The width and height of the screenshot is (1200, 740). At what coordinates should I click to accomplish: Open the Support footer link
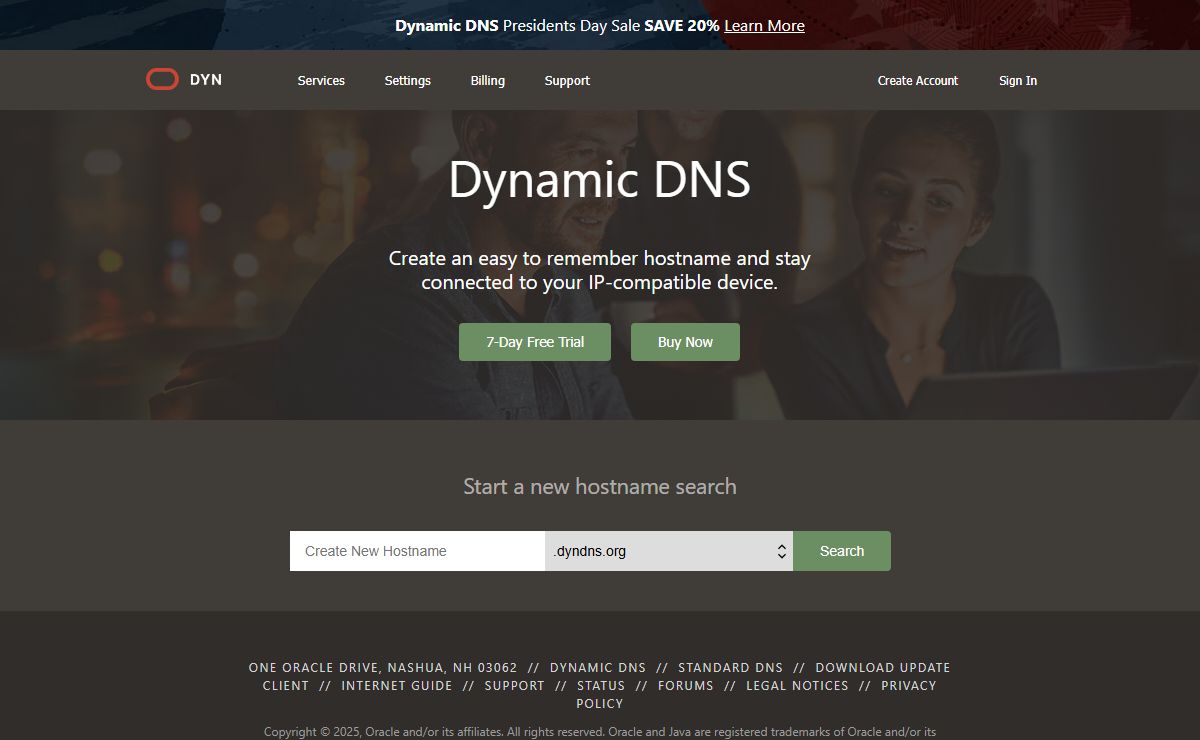coord(515,686)
